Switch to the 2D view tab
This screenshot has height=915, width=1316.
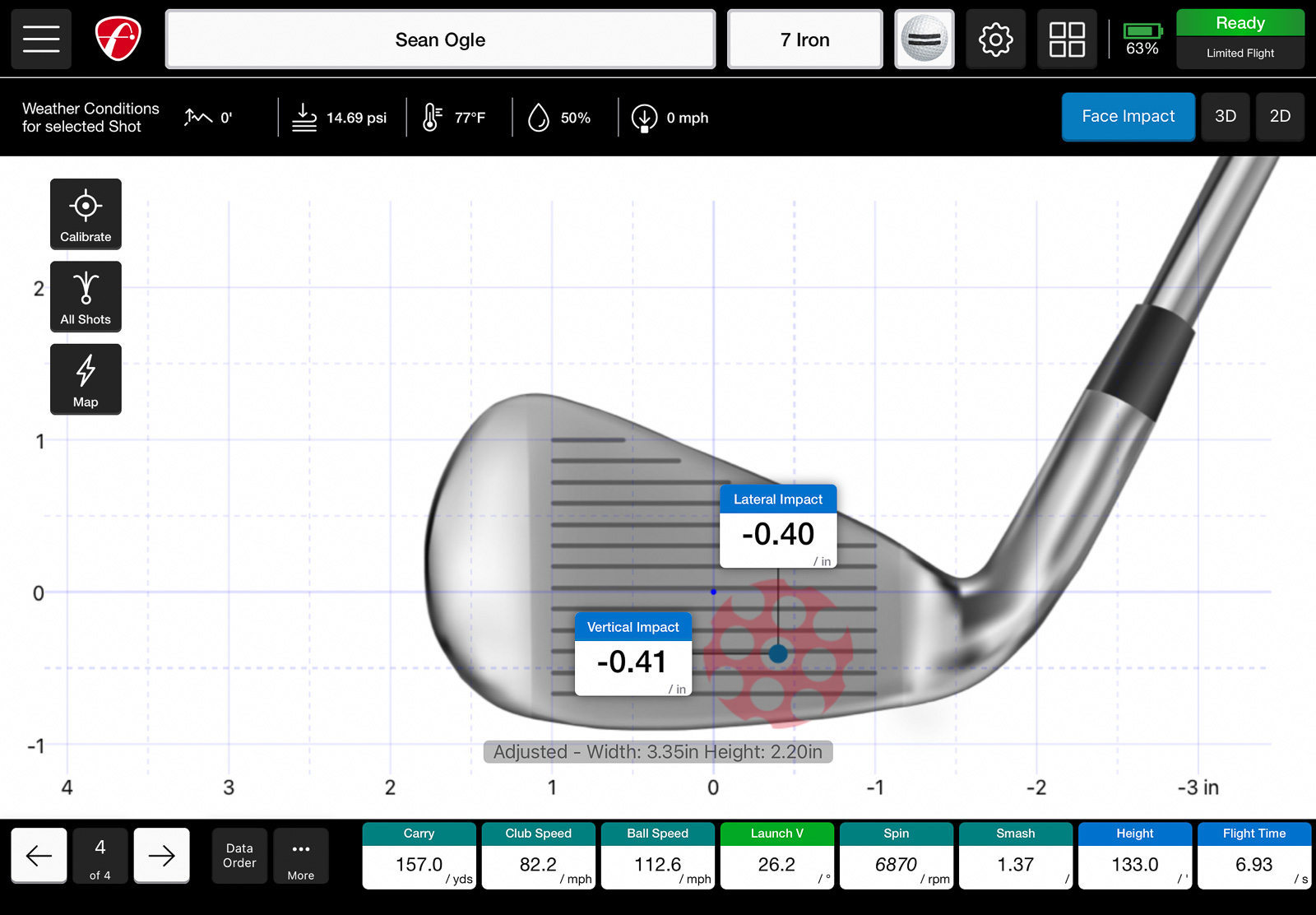pyautogui.click(x=1280, y=116)
